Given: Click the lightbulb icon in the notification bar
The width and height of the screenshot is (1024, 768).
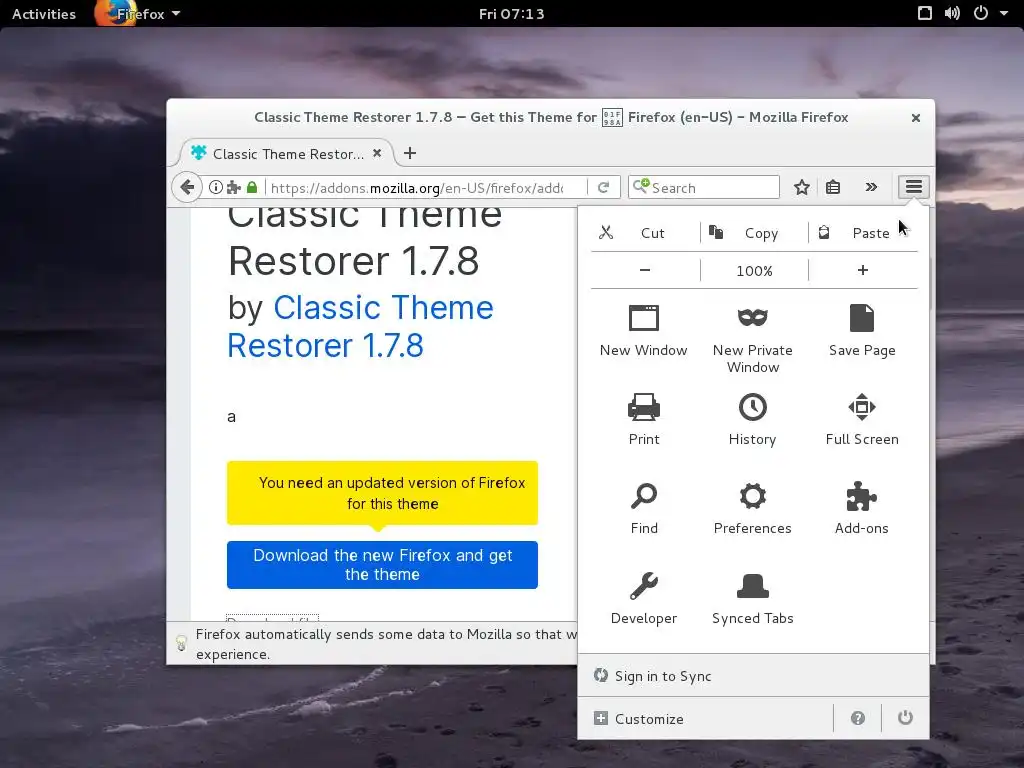Looking at the screenshot, I should click(182, 643).
